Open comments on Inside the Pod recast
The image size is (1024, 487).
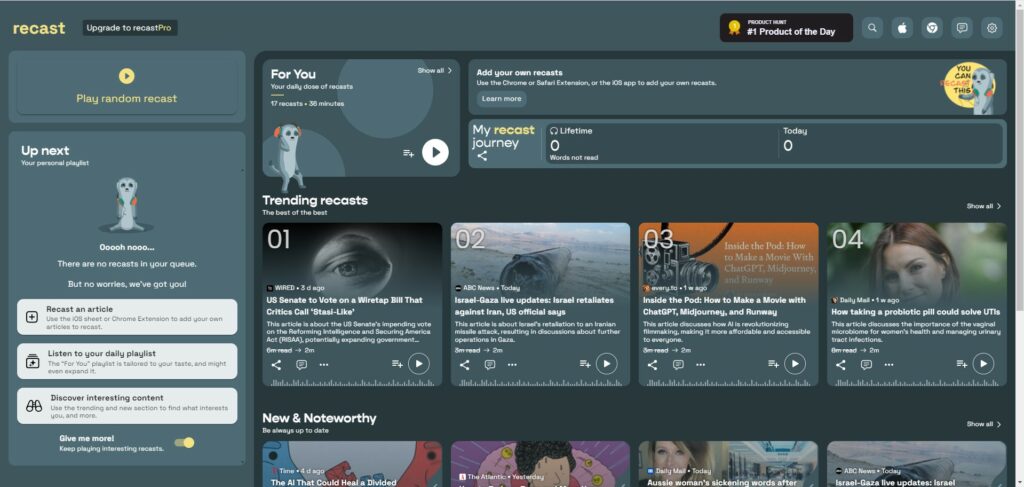coord(678,365)
